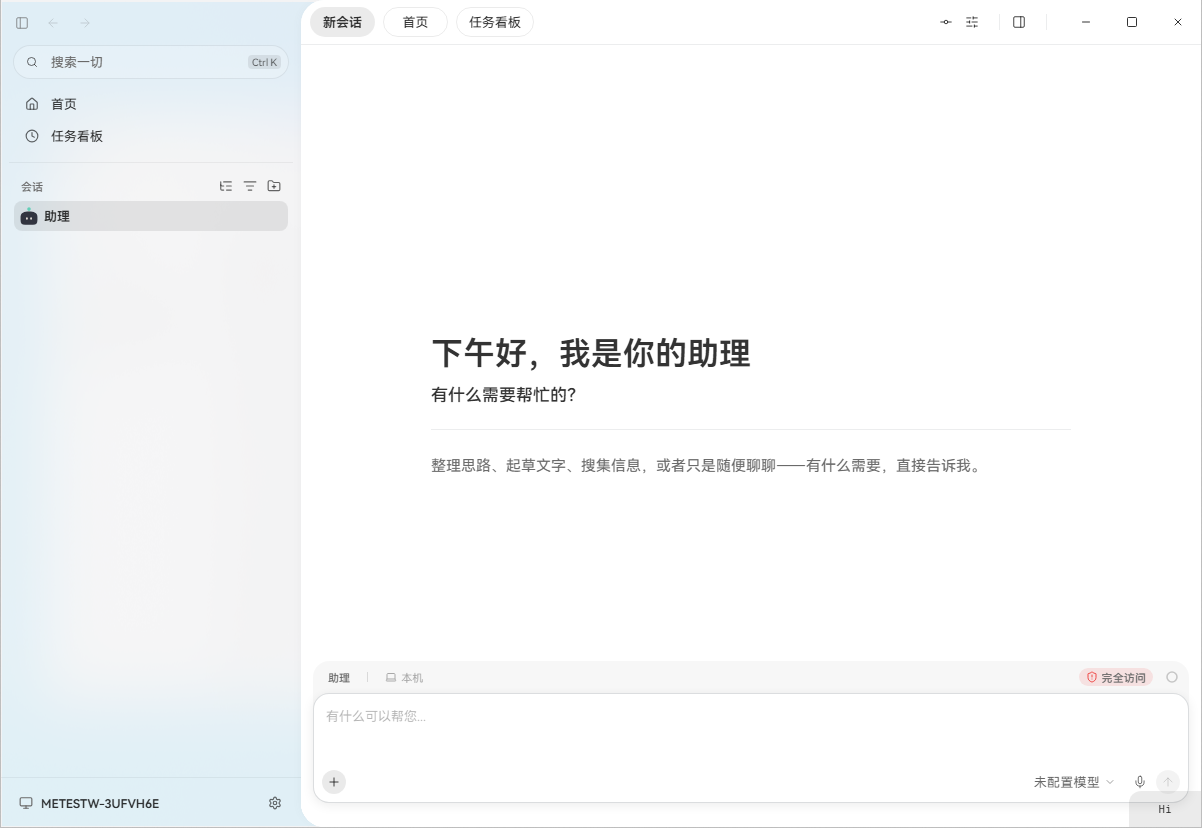Viewport: 1202px width, 828px height.
Task: Collapse the left sidebar with the panel icon
Action: pyautogui.click(x=22, y=22)
